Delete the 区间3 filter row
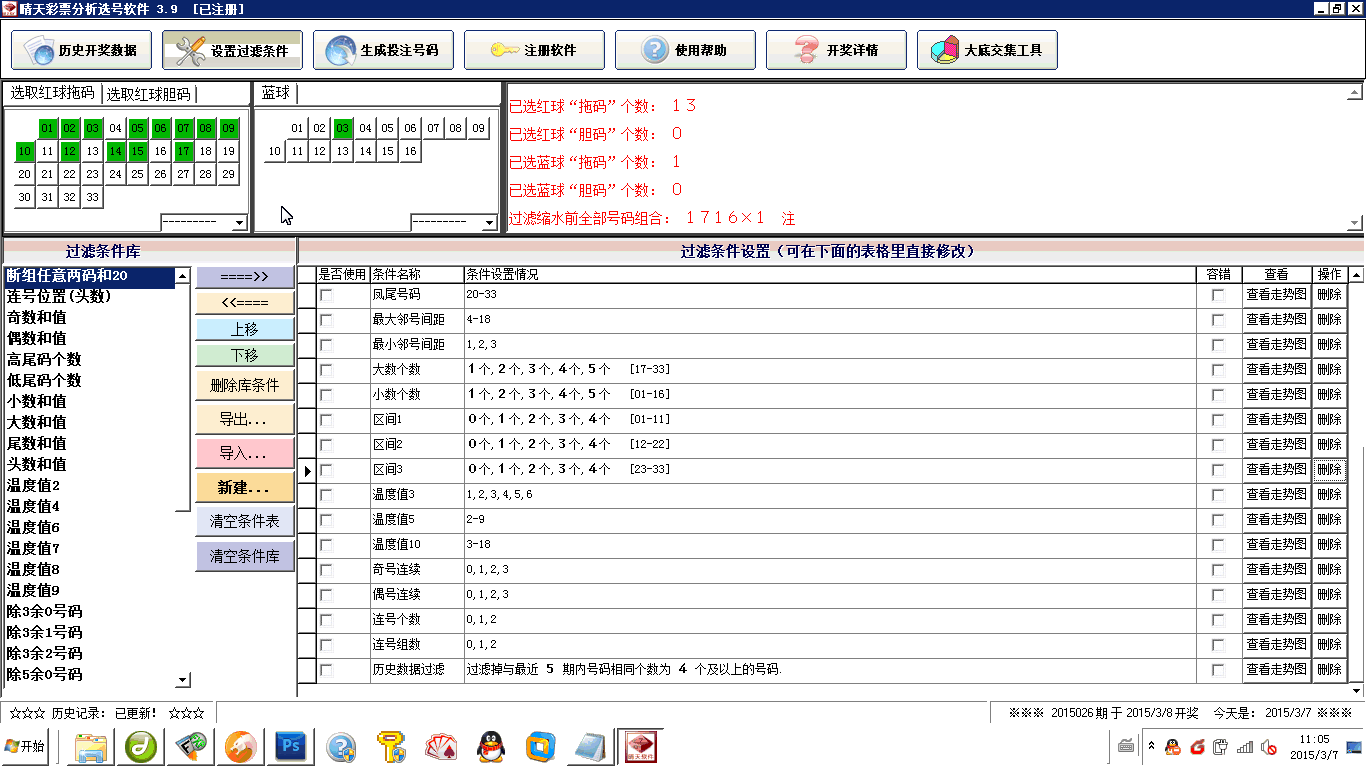The image size is (1366, 768). tap(1329, 470)
